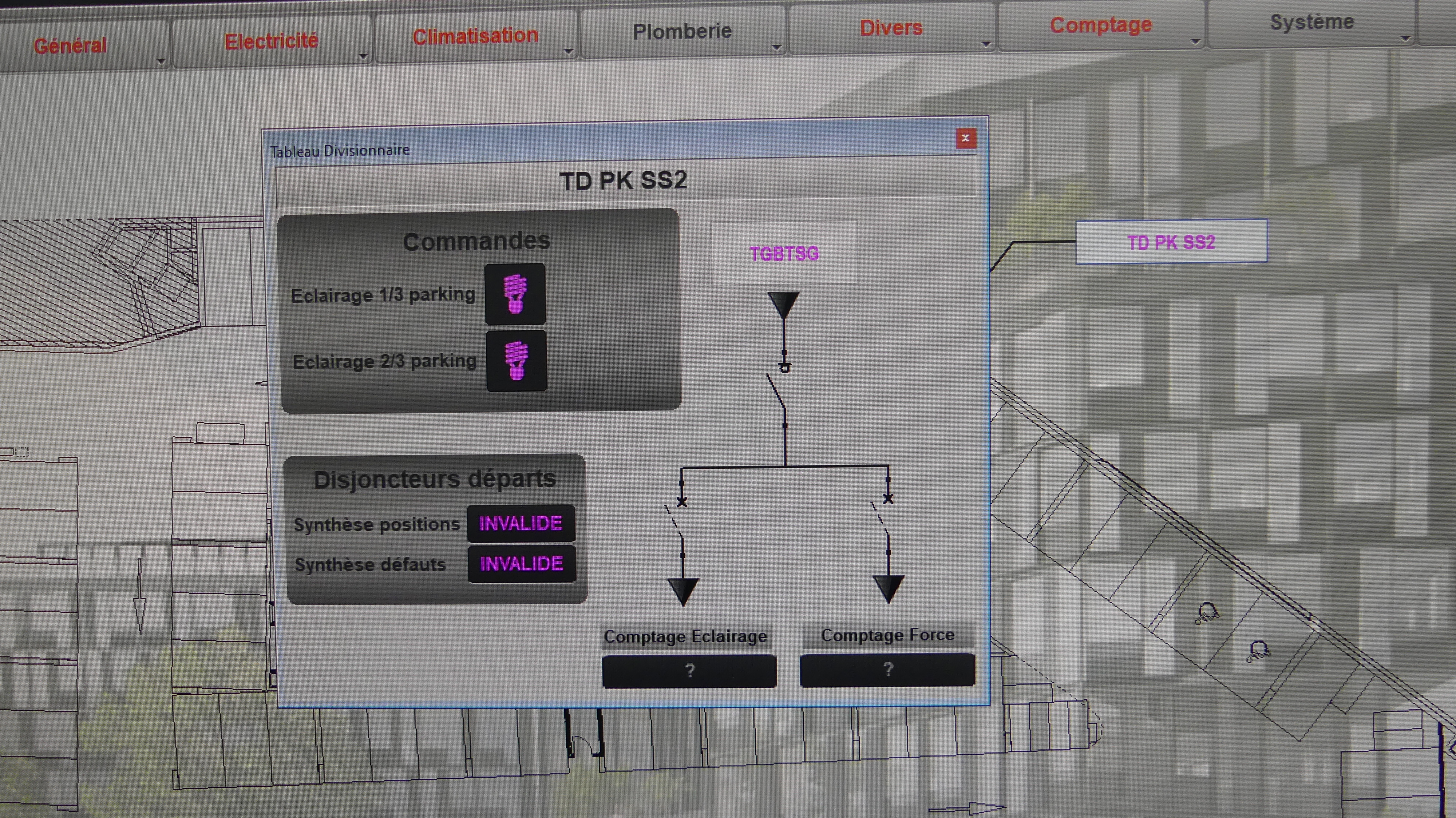Close the Tableau Divisionnaire dialog
Viewport: 1456px width, 818px height.
[x=965, y=138]
